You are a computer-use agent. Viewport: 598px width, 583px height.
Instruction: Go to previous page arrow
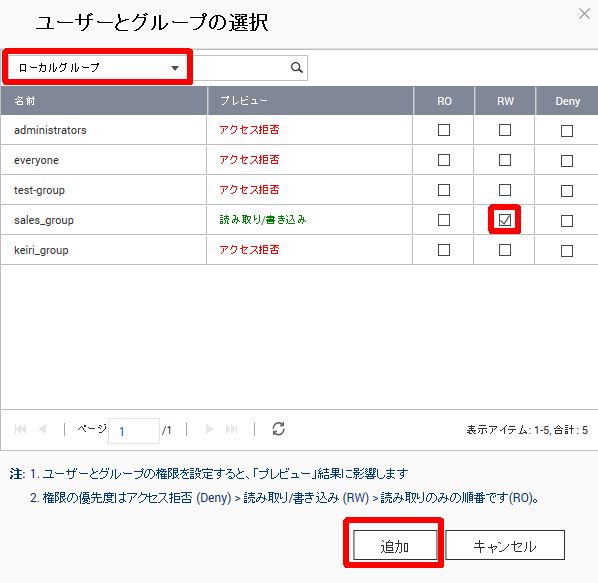point(43,429)
